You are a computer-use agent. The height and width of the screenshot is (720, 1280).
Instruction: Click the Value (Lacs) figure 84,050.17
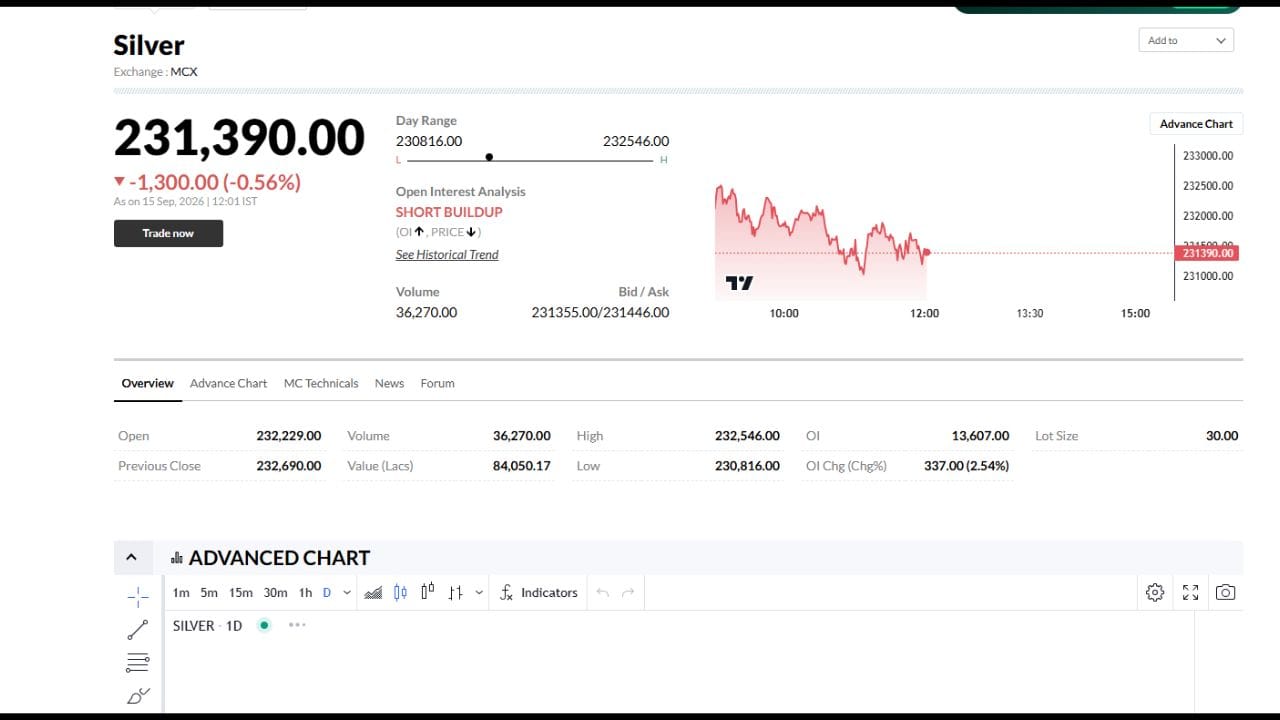coord(521,466)
